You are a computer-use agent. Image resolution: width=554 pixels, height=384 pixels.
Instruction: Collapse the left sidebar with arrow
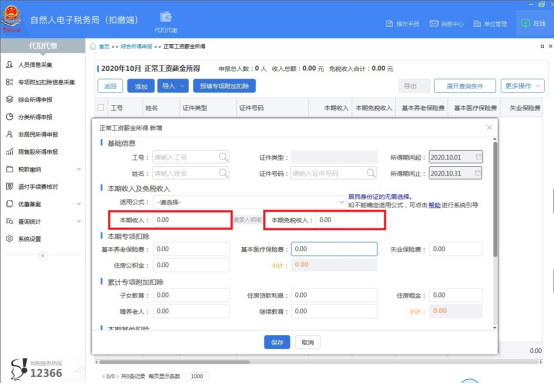click(x=43, y=255)
